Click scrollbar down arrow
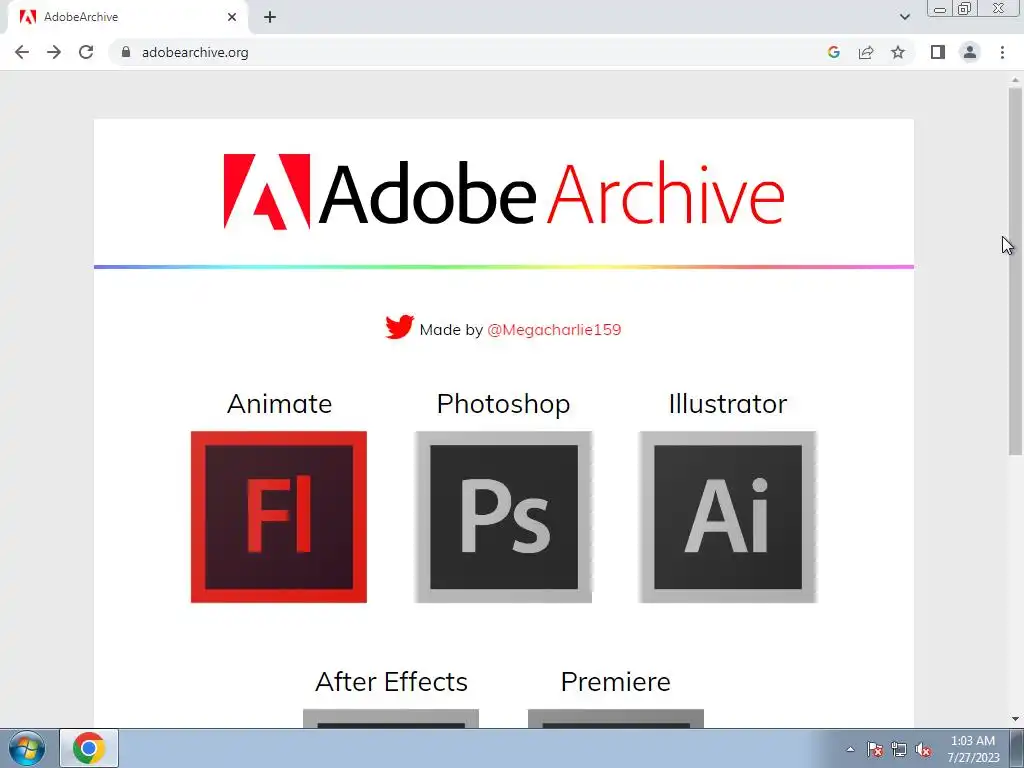This screenshot has height=768, width=1024. 1015,719
